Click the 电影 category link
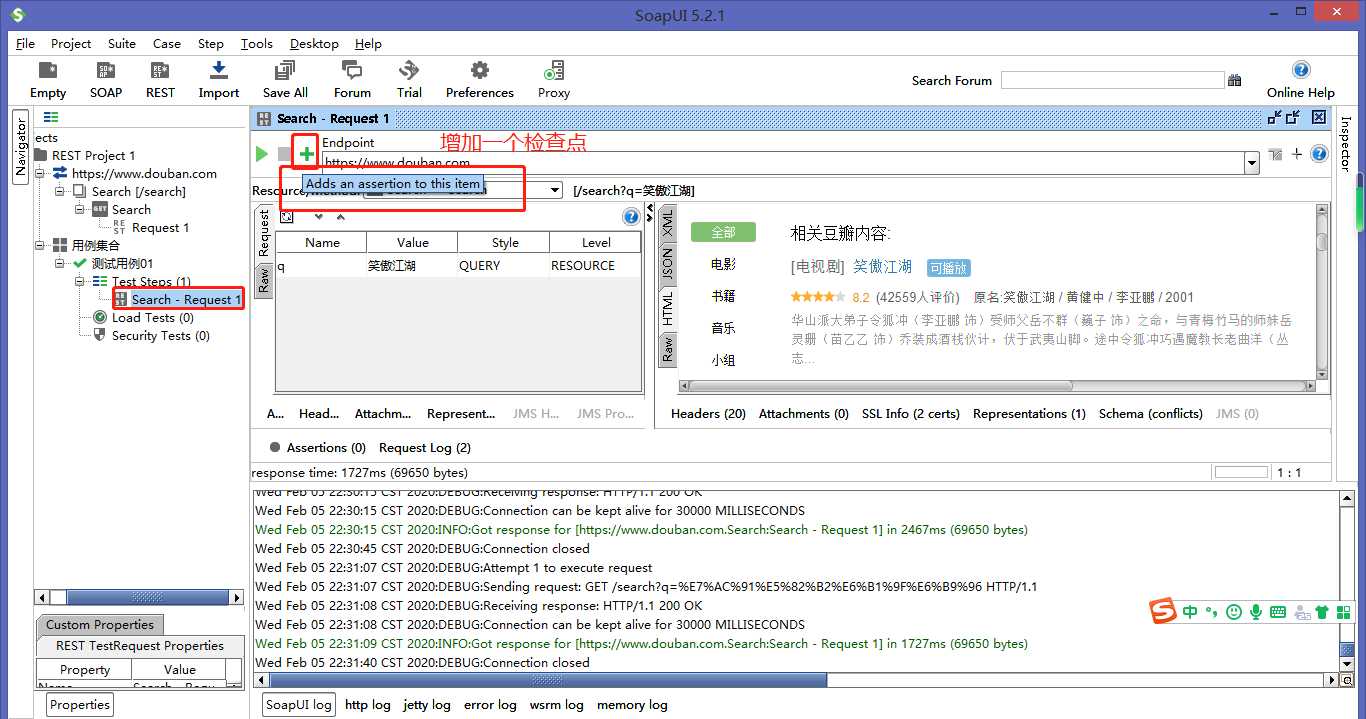The height and width of the screenshot is (719, 1366). (x=723, y=264)
